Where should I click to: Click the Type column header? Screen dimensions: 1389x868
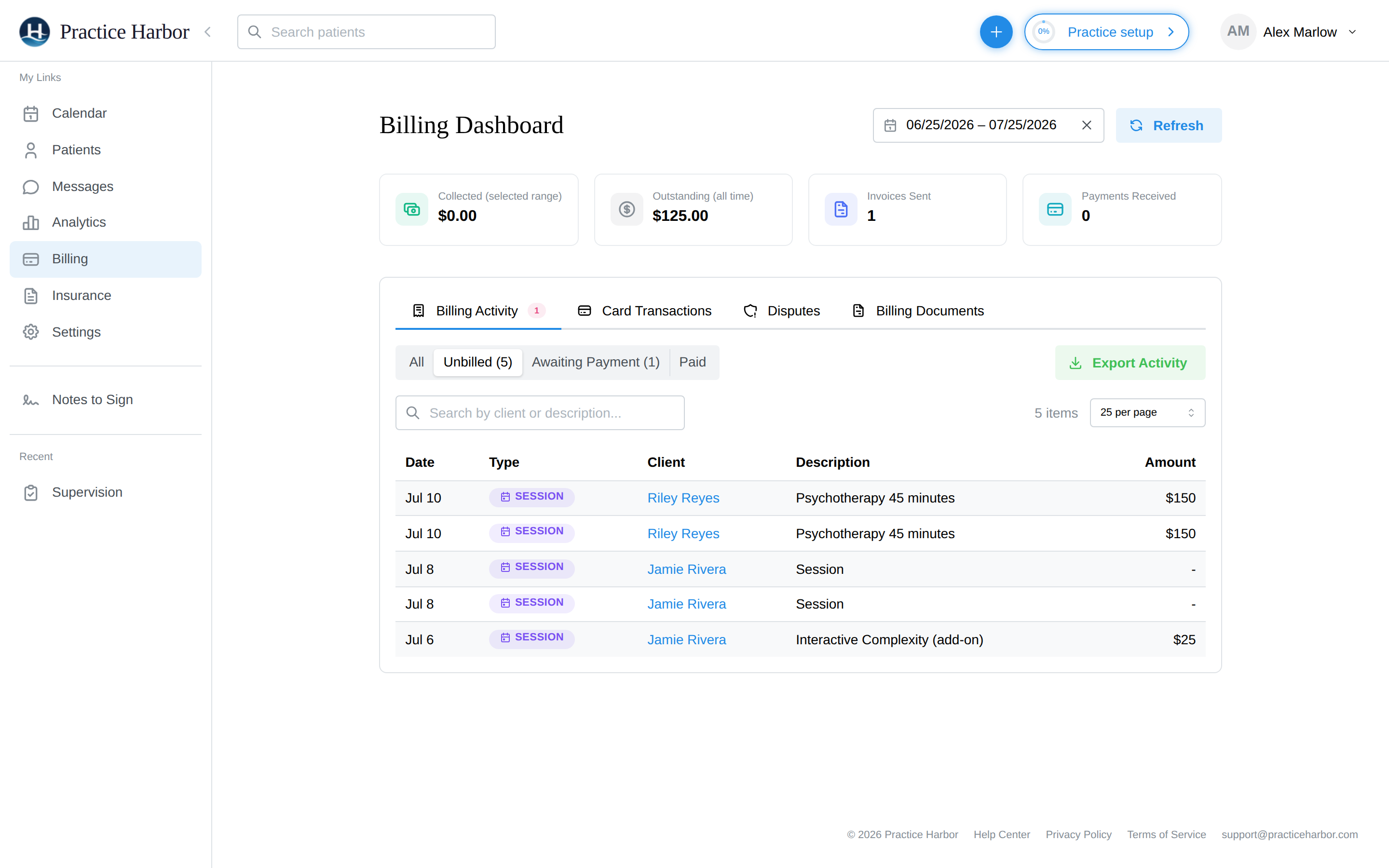pyautogui.click(x=504, y=462)
